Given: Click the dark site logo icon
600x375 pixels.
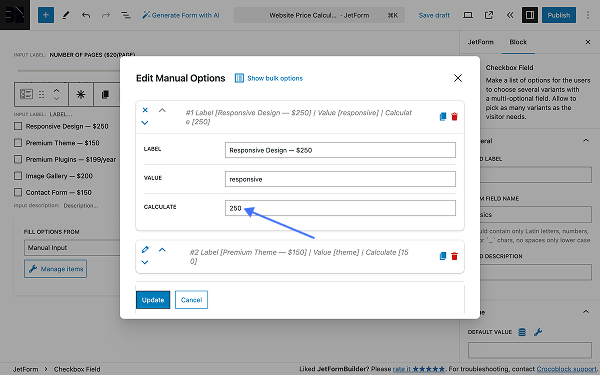Looking at the screenshot, I should [15, 15].
